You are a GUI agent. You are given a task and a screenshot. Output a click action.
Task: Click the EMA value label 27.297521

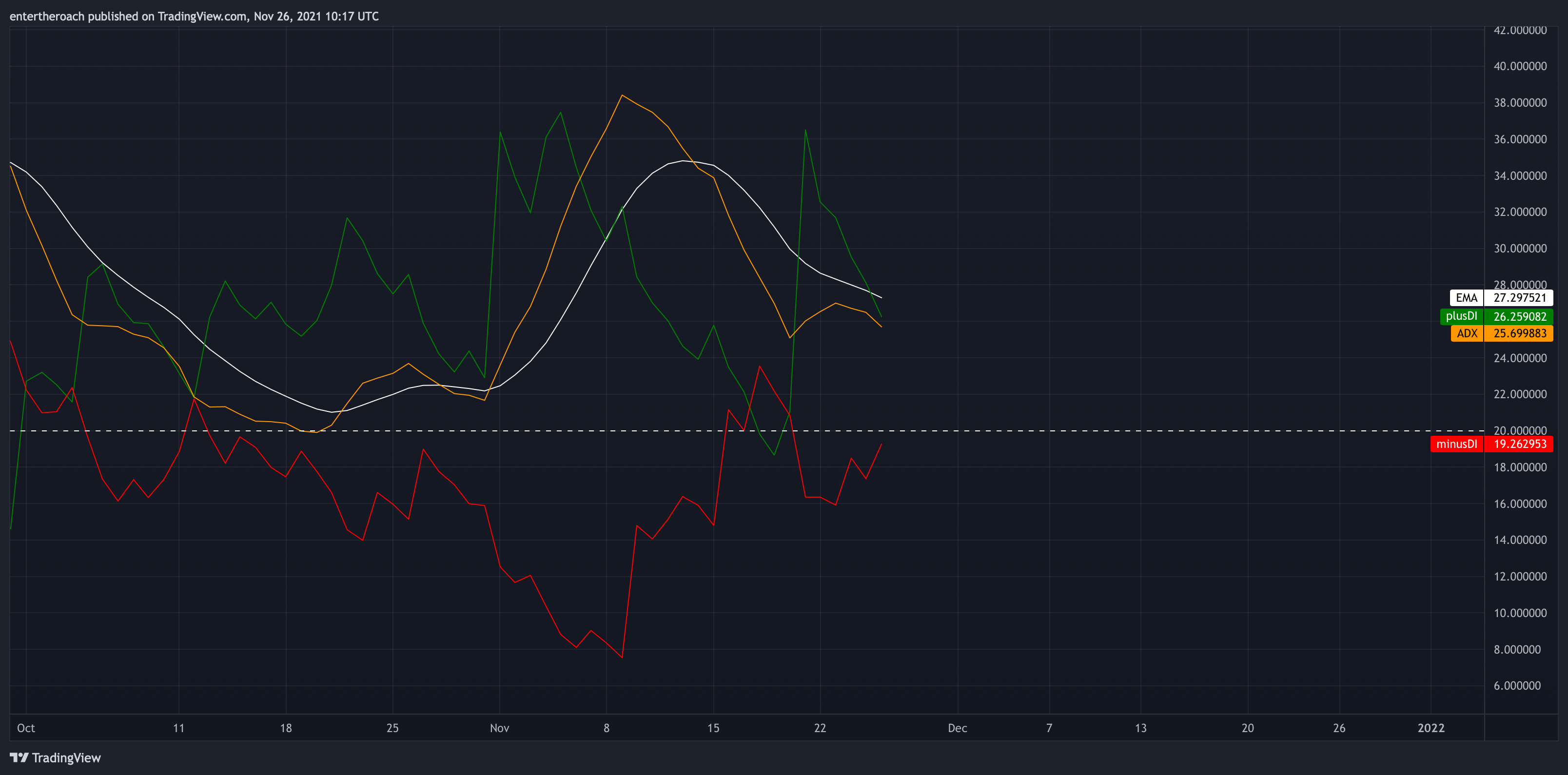tap(1519, 298)
